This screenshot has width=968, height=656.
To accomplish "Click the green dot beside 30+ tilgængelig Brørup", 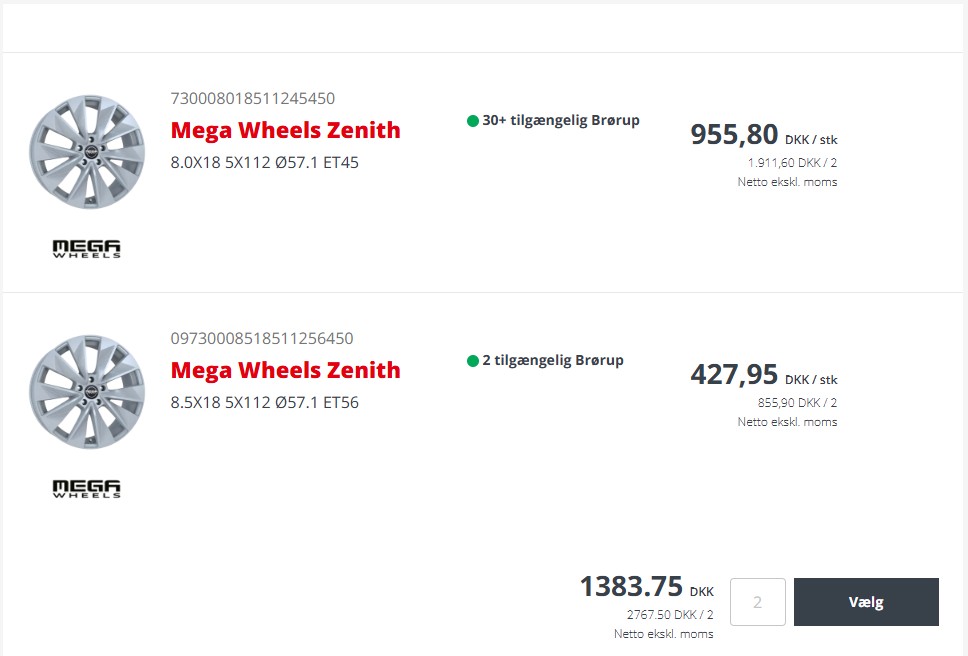I will (473, 121).
